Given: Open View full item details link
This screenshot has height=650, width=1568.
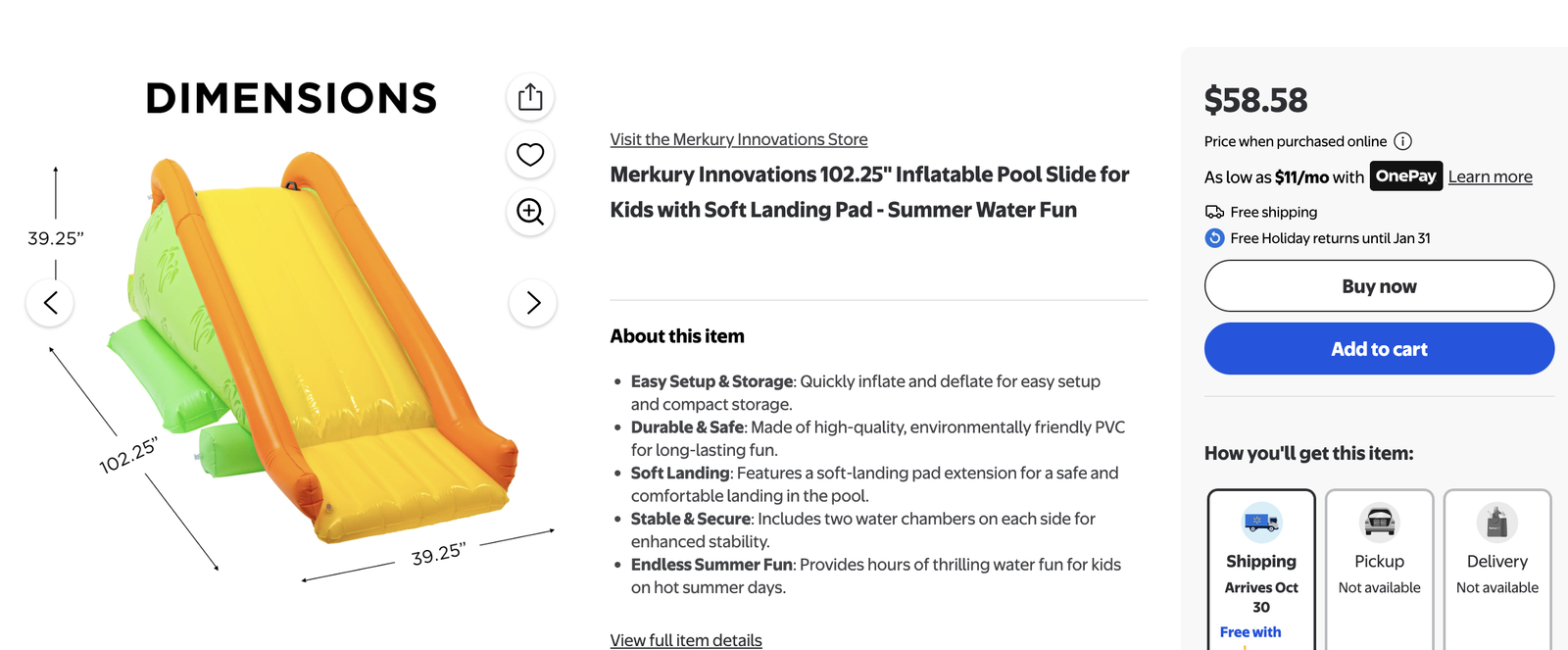Looking at the screenshot, I should [686, 640].
